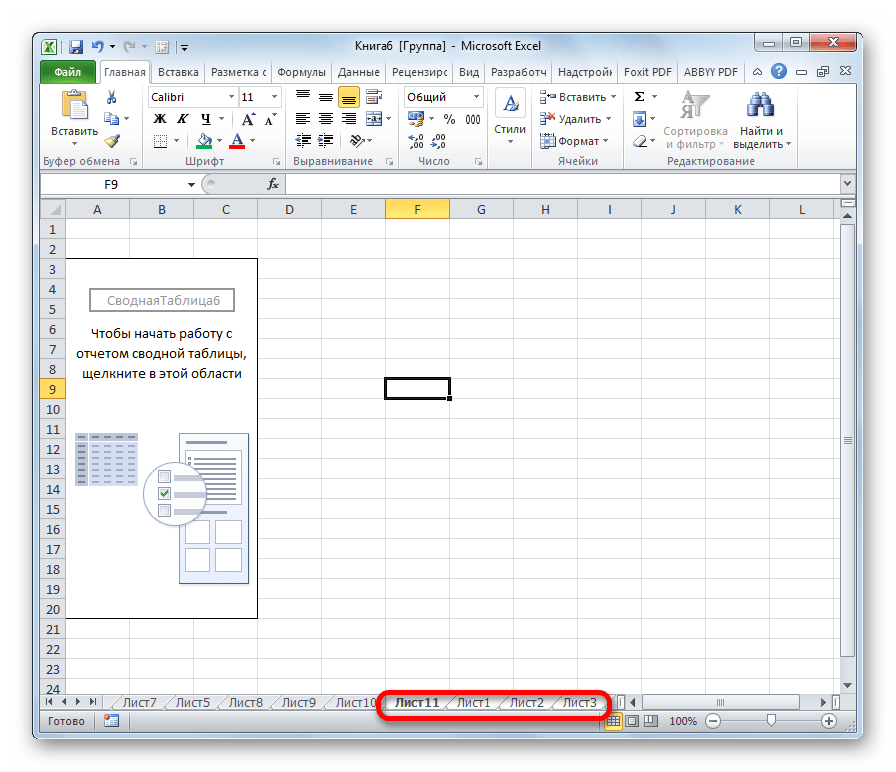Save the workbook with the floppy disk icon
Screen dimensions: 896x772
pos(75,47)
